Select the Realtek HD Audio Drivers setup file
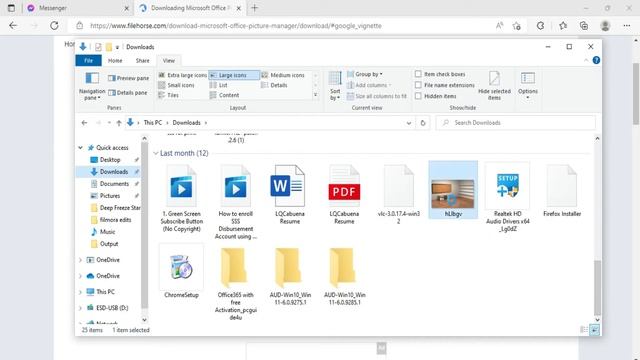Viewport: 640px width, 360px height. (508, 198)
